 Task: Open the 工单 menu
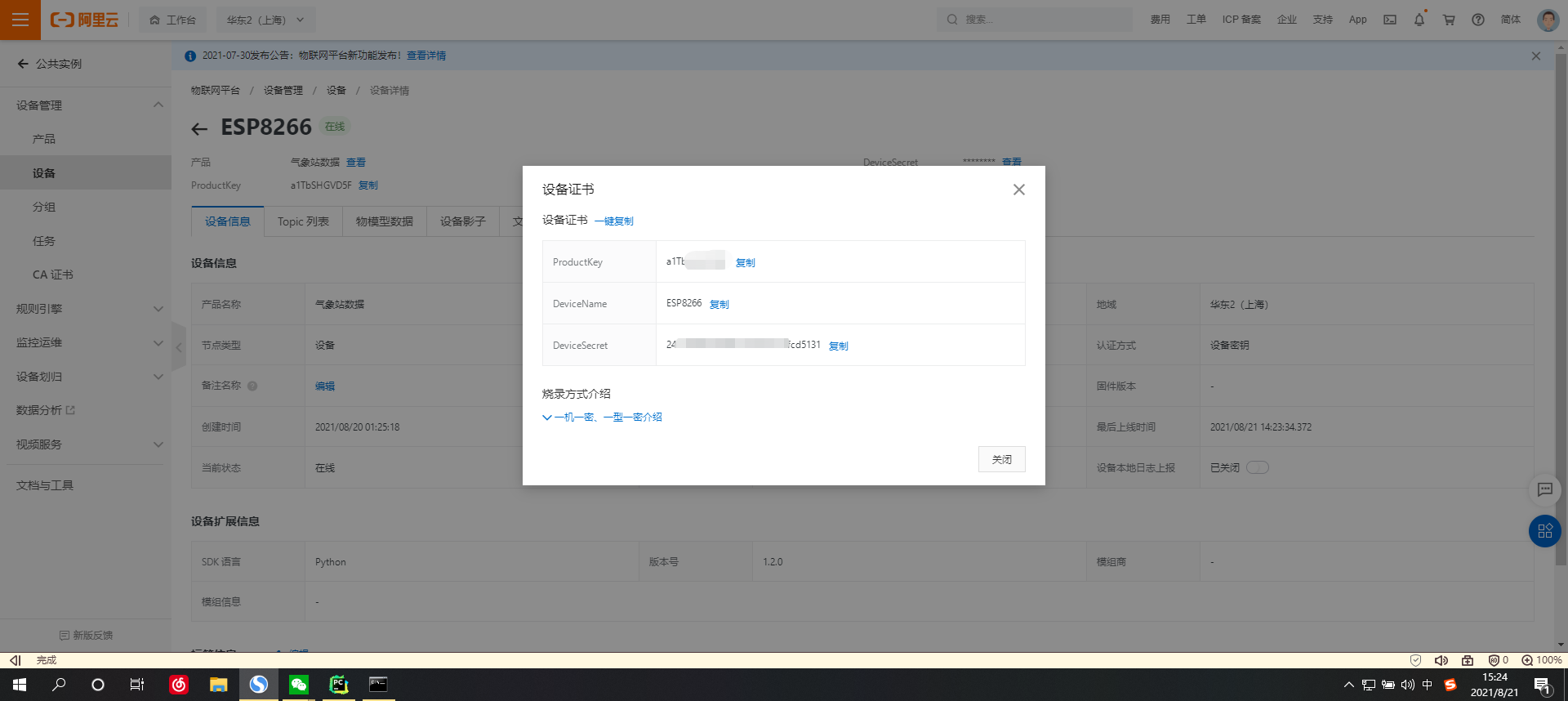1196,20
